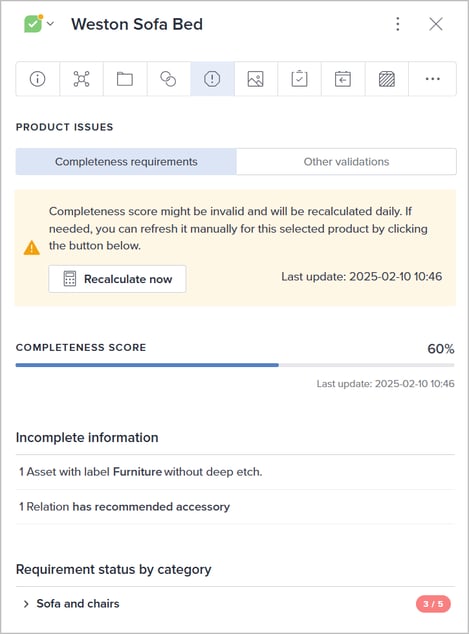Image resolution: width=469 pixels, height=634 pixels.
Task: Open the Furniture asset without deep etch issue
Action: click(x=141, y=472)
